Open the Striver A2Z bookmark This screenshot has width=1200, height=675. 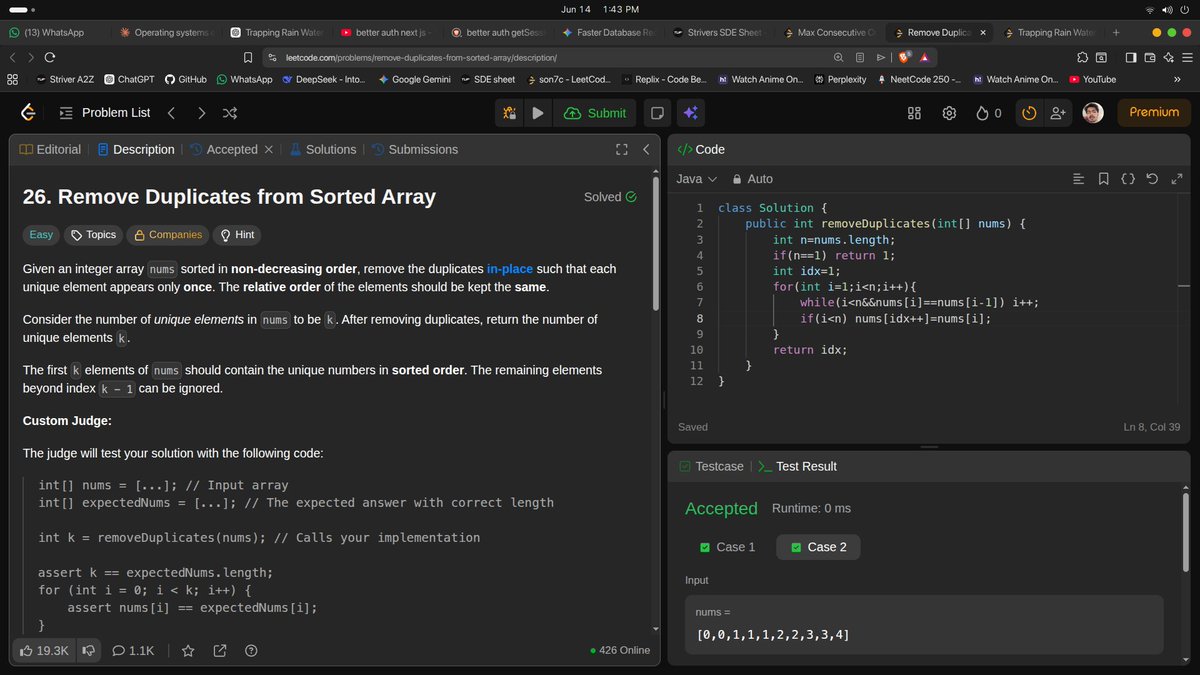pos(64,79)
